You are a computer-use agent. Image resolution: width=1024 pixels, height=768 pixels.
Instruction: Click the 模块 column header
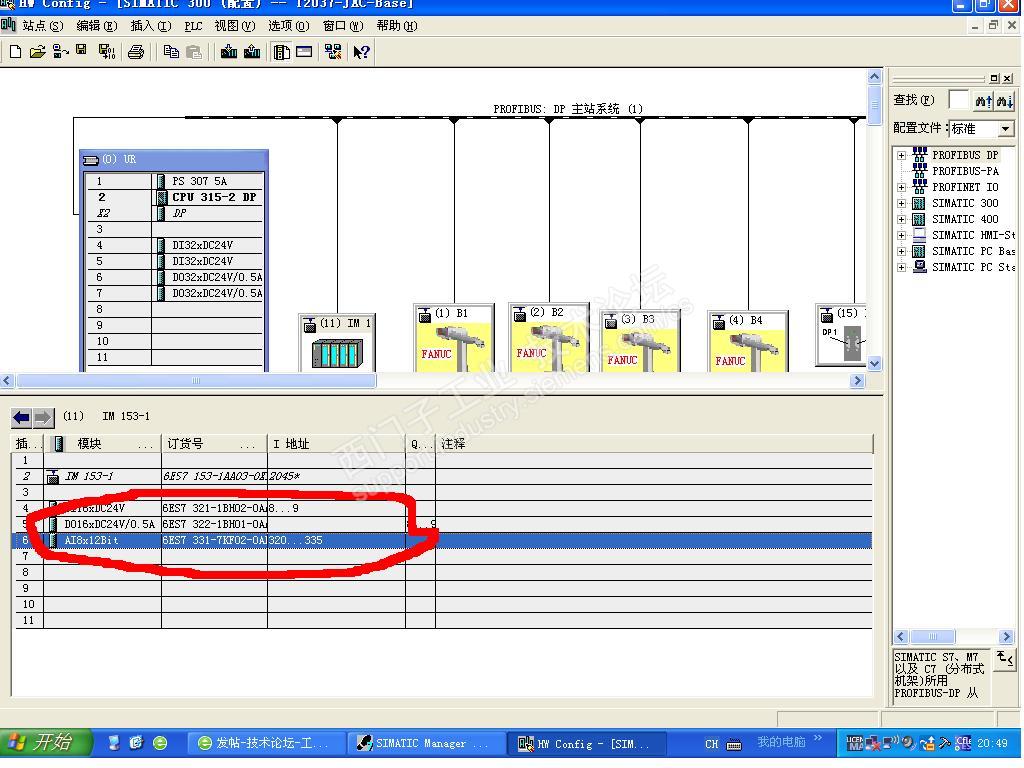[x=103, y=444]
